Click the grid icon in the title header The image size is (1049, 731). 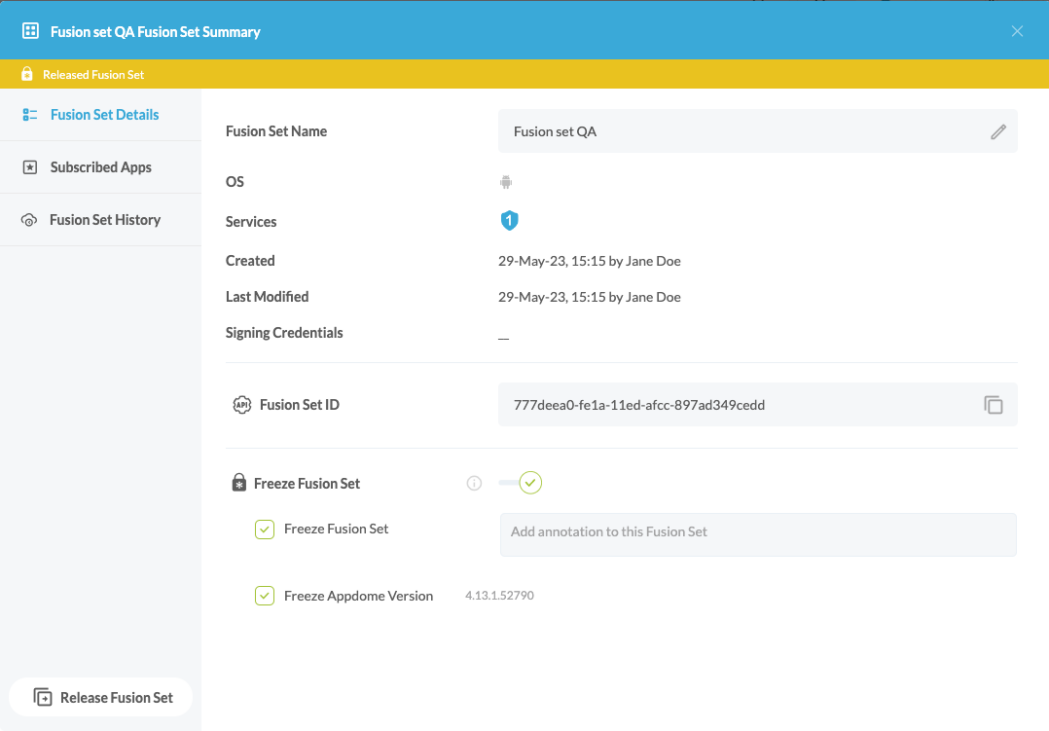pyautogui.click(x=30, y=31)
